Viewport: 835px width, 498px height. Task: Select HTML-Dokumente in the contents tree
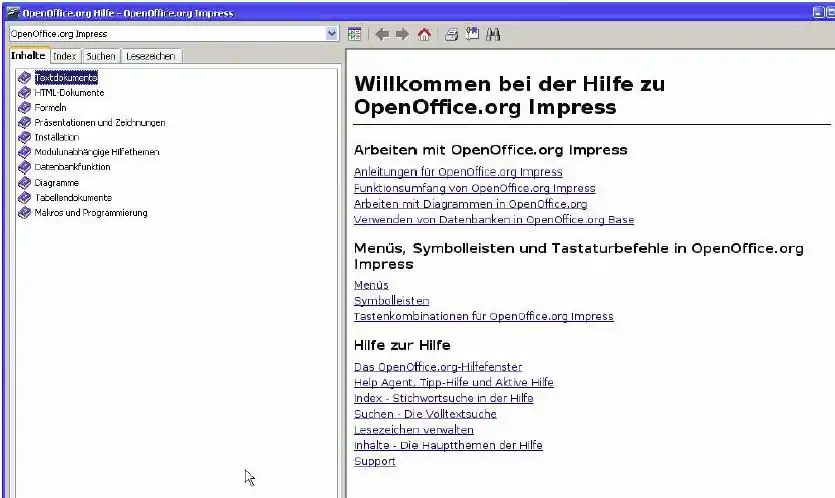click(x=69, y=93)
